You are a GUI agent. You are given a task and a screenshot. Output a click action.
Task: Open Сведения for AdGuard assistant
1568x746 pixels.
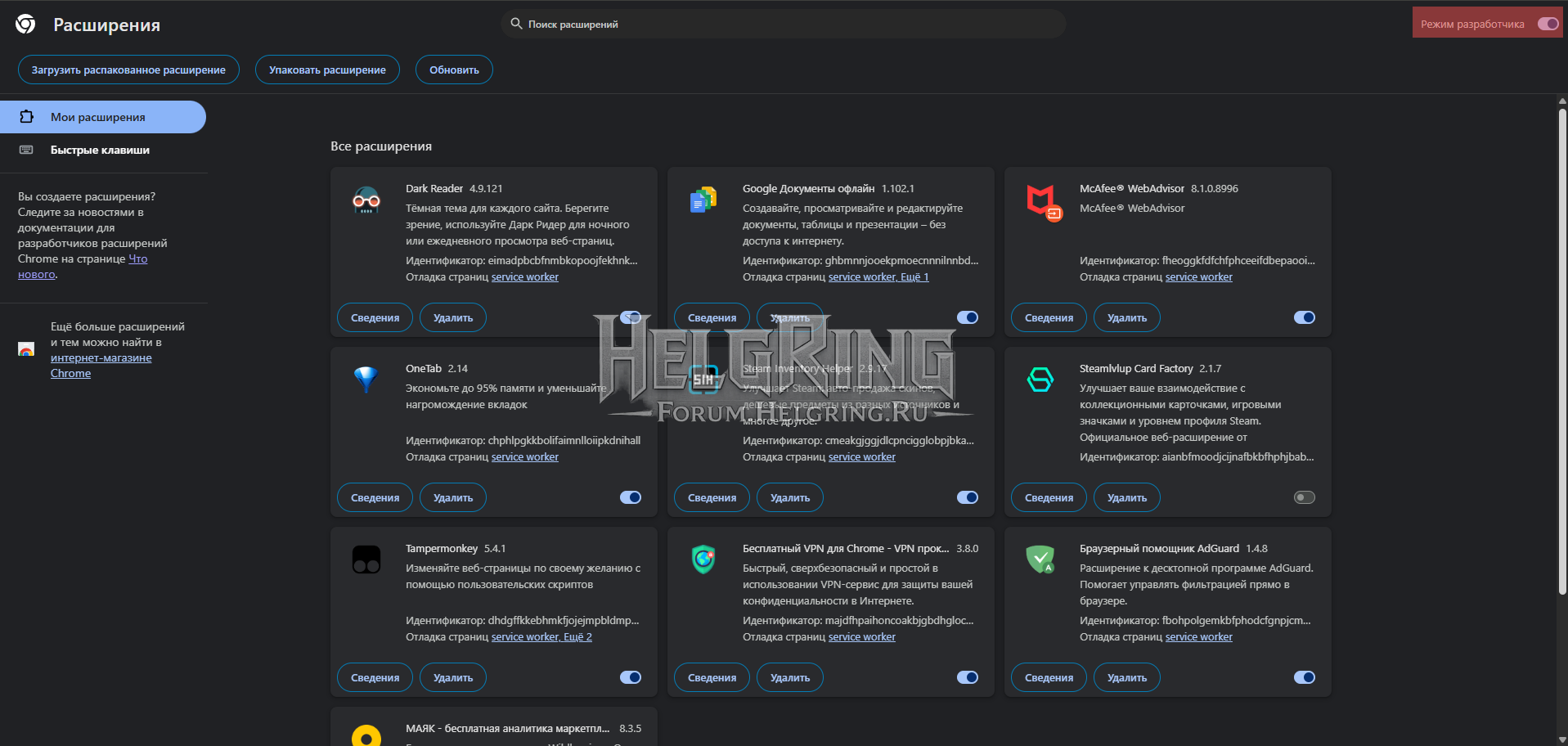point(1049,677)
